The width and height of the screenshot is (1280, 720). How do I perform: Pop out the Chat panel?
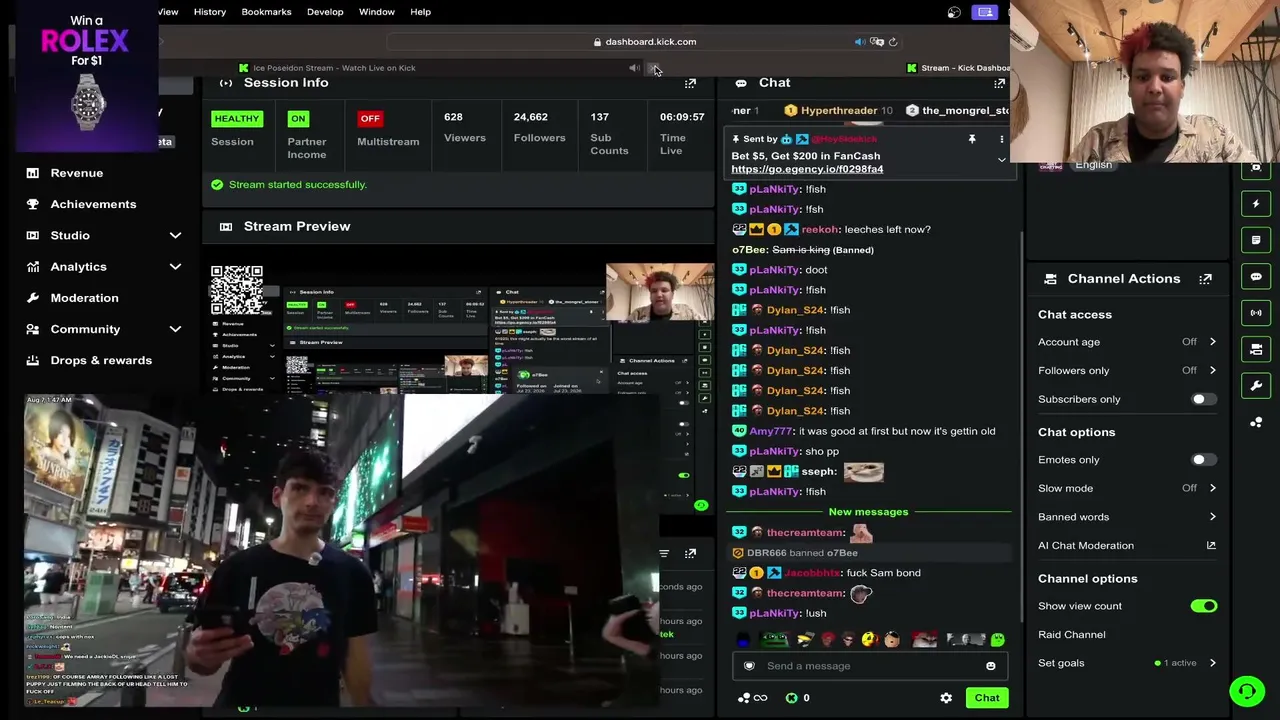pos(999,83)
